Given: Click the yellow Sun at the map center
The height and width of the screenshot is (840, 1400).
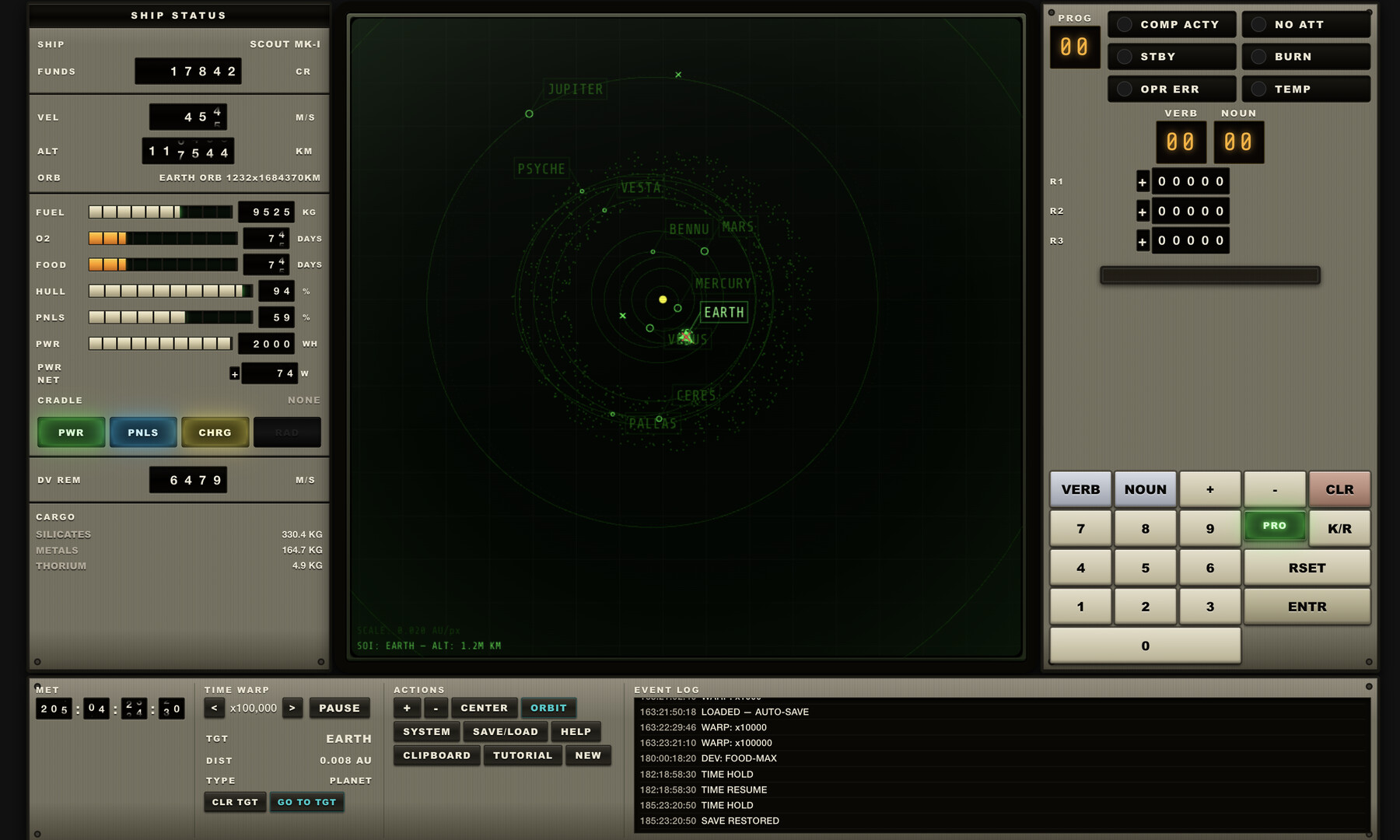Looking at the screenshot, I should 663,299.
